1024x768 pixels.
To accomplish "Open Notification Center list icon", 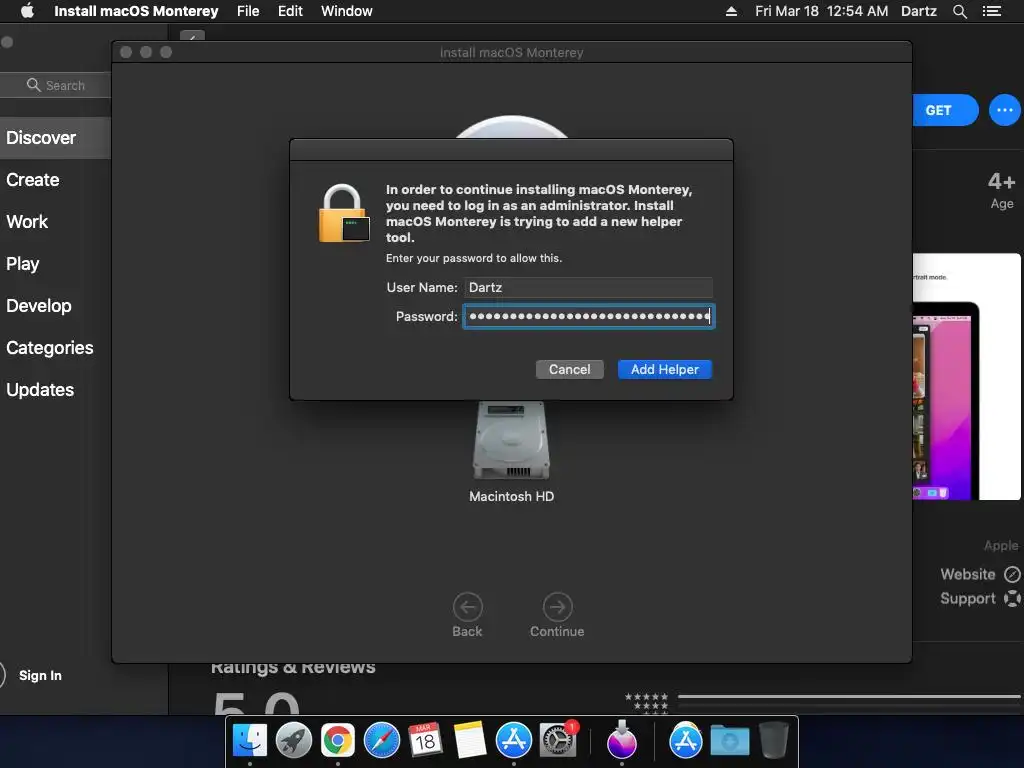I will (x=991, y=11).
